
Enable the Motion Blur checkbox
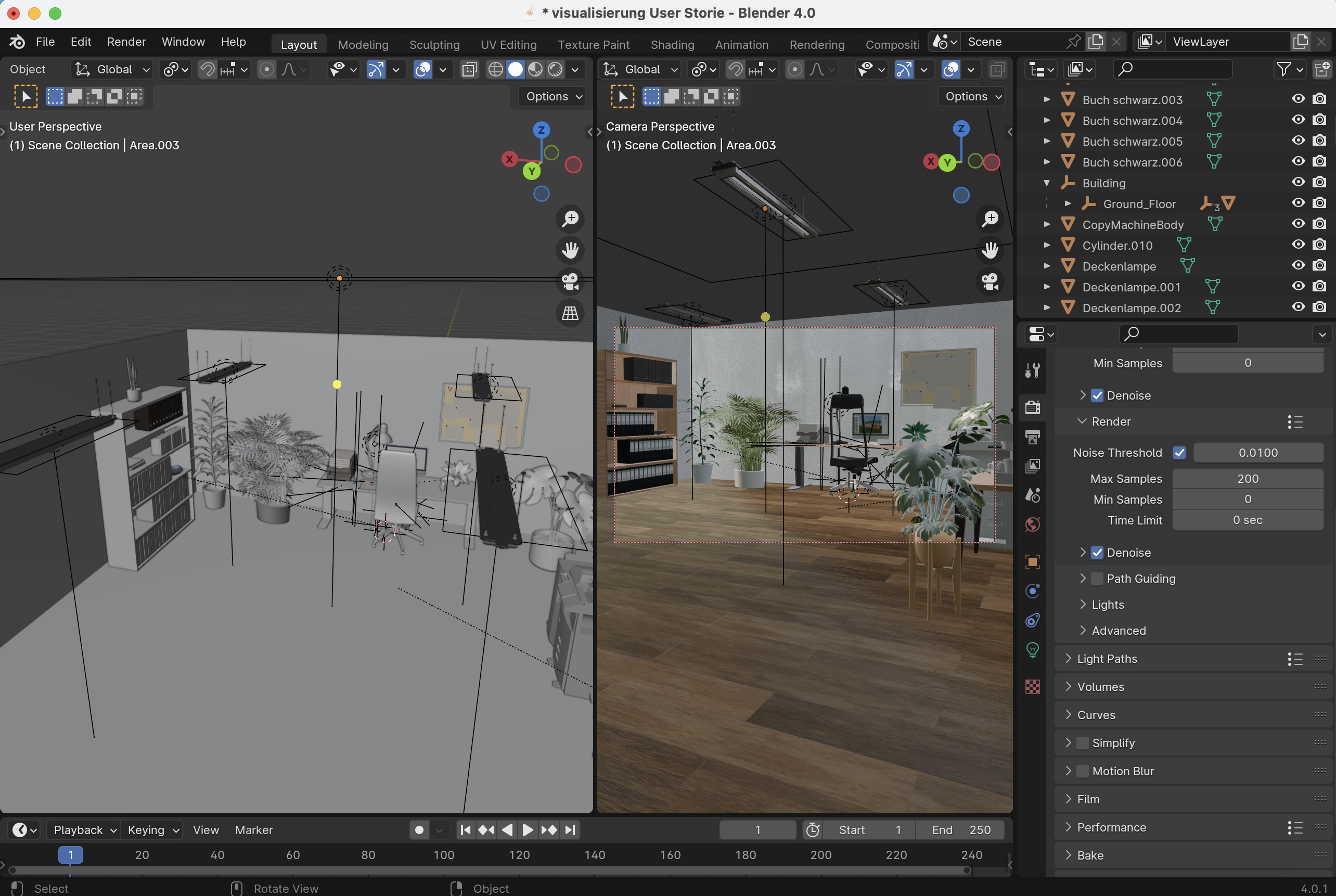point(1082,771)
